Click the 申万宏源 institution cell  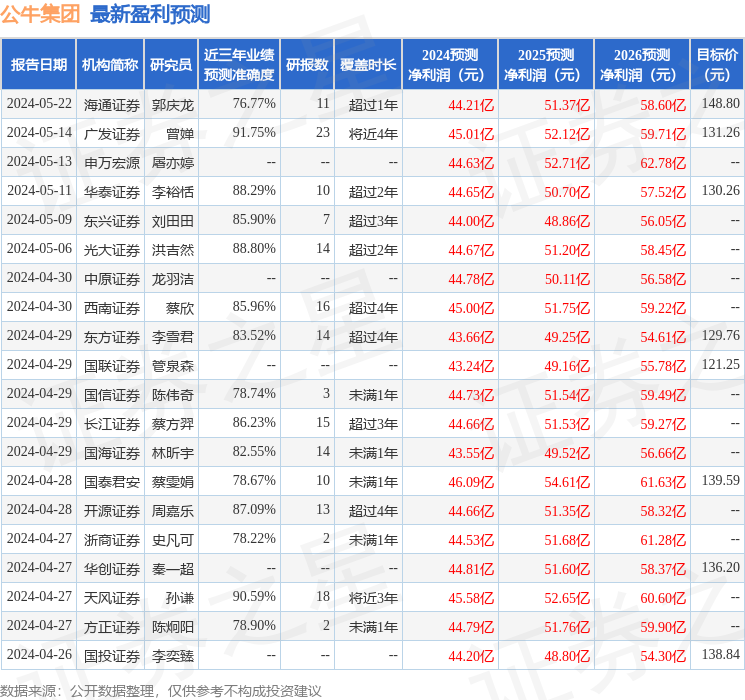click(x=112, y=163)
